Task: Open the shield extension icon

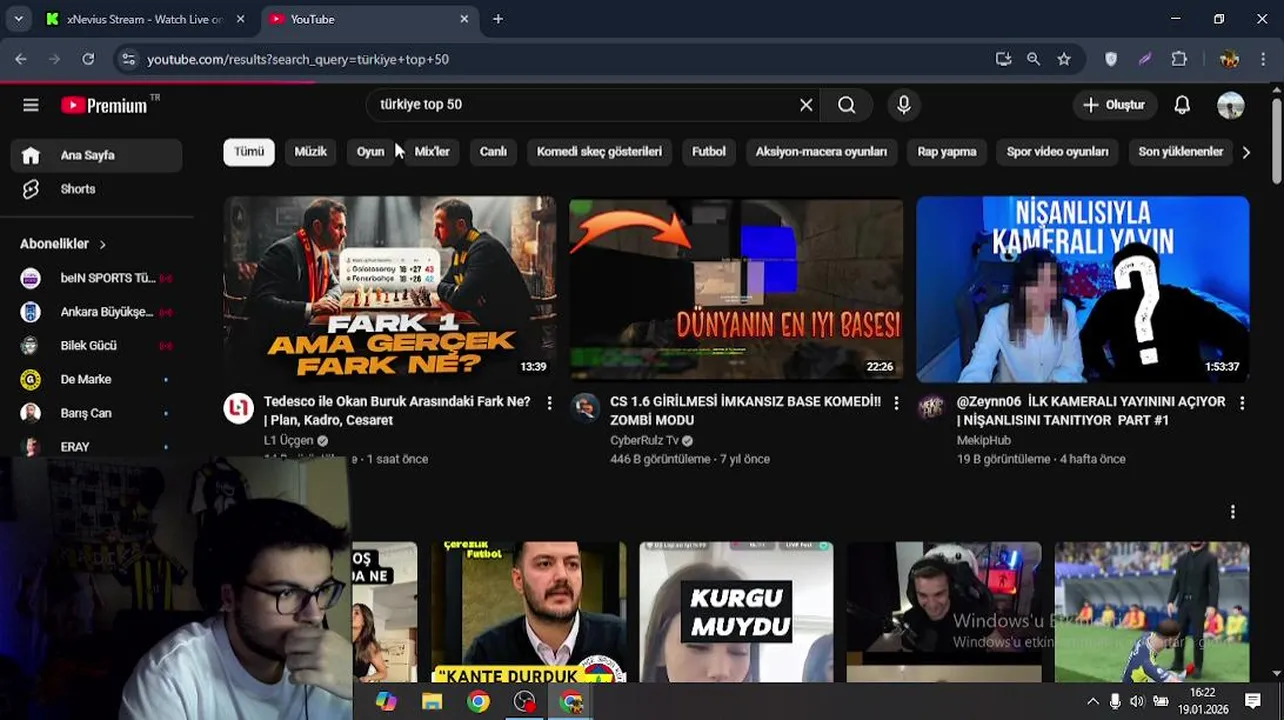Action: point(1111,59)
